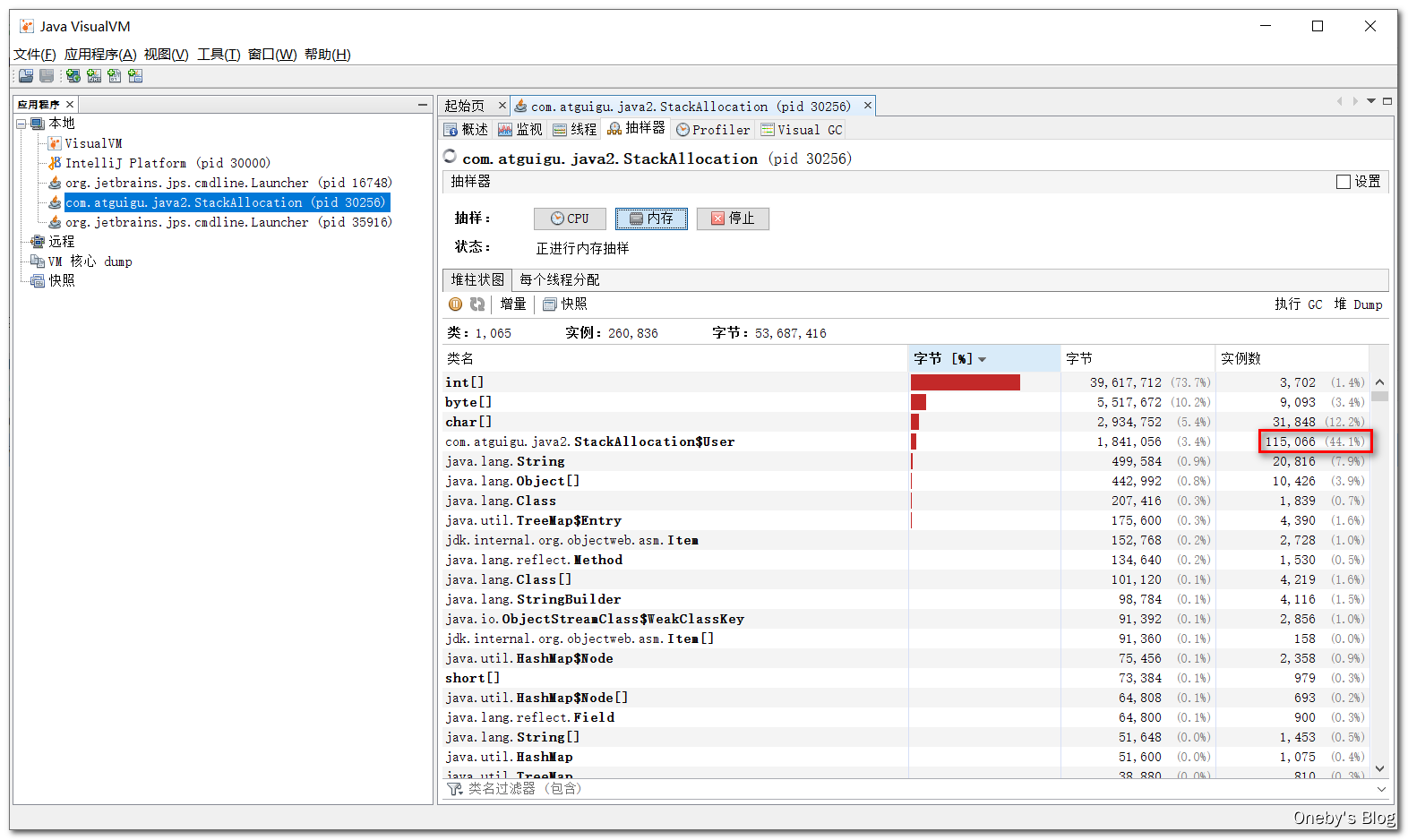Select the StackAllocation$User class row

point(906,441)
